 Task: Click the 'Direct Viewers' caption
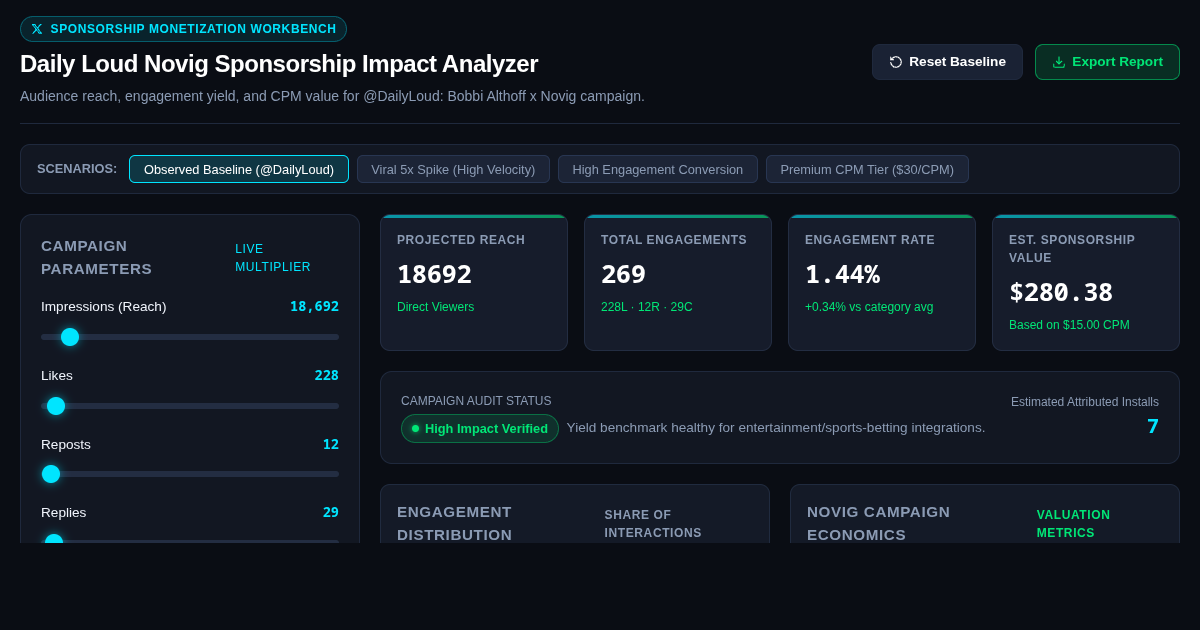tap(436, 307)
